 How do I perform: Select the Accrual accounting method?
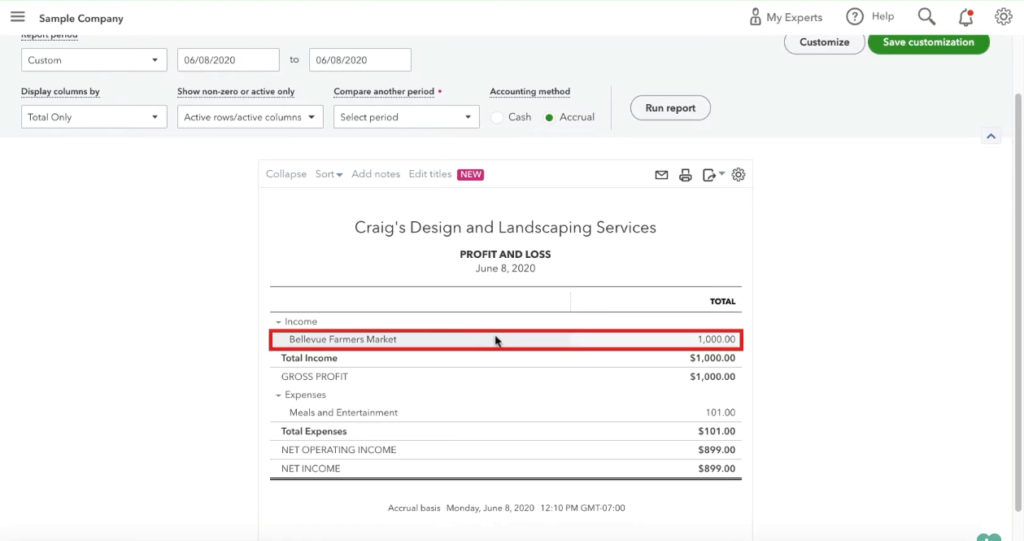pyautogui.click(x=549, y=117)
